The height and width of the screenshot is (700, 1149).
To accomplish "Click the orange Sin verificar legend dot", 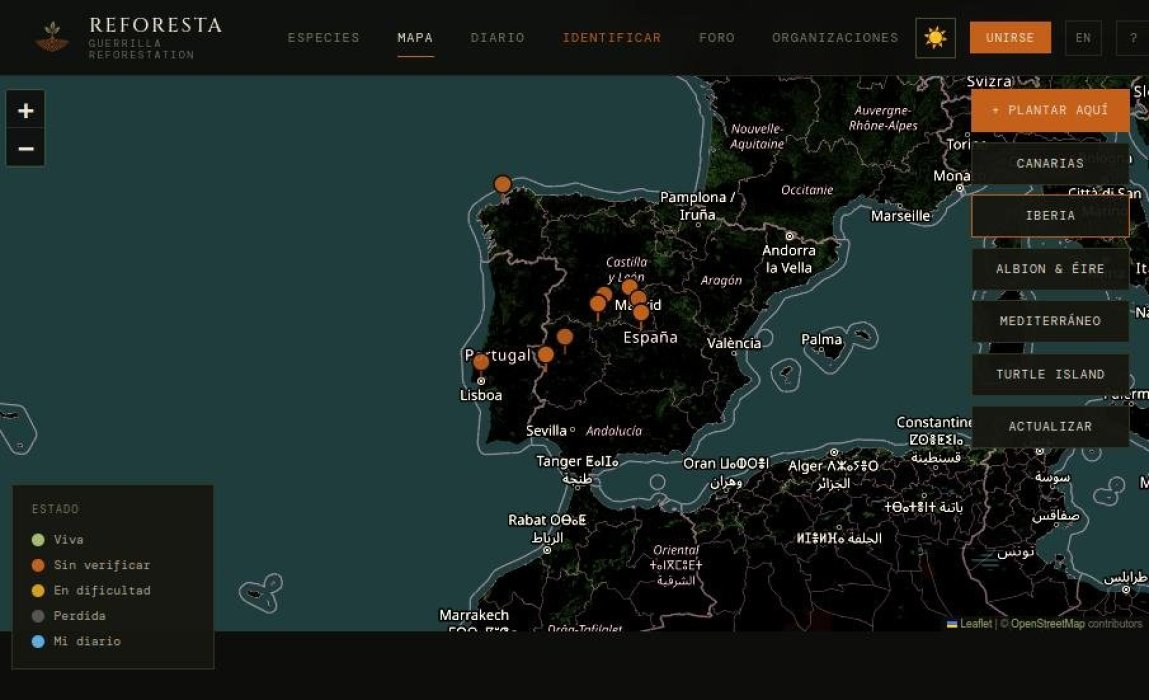I will tap(38, 565).
